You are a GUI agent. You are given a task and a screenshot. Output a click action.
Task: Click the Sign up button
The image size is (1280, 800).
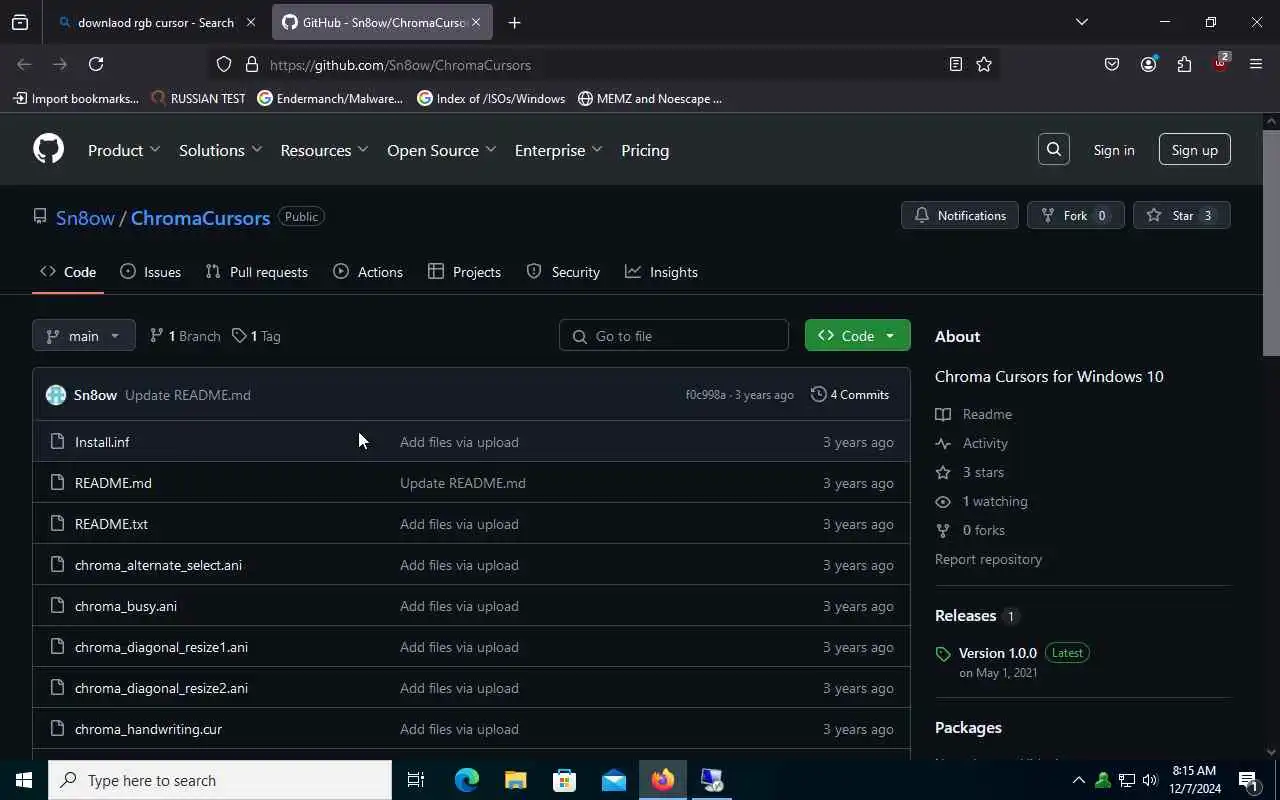coord(1194,150)
